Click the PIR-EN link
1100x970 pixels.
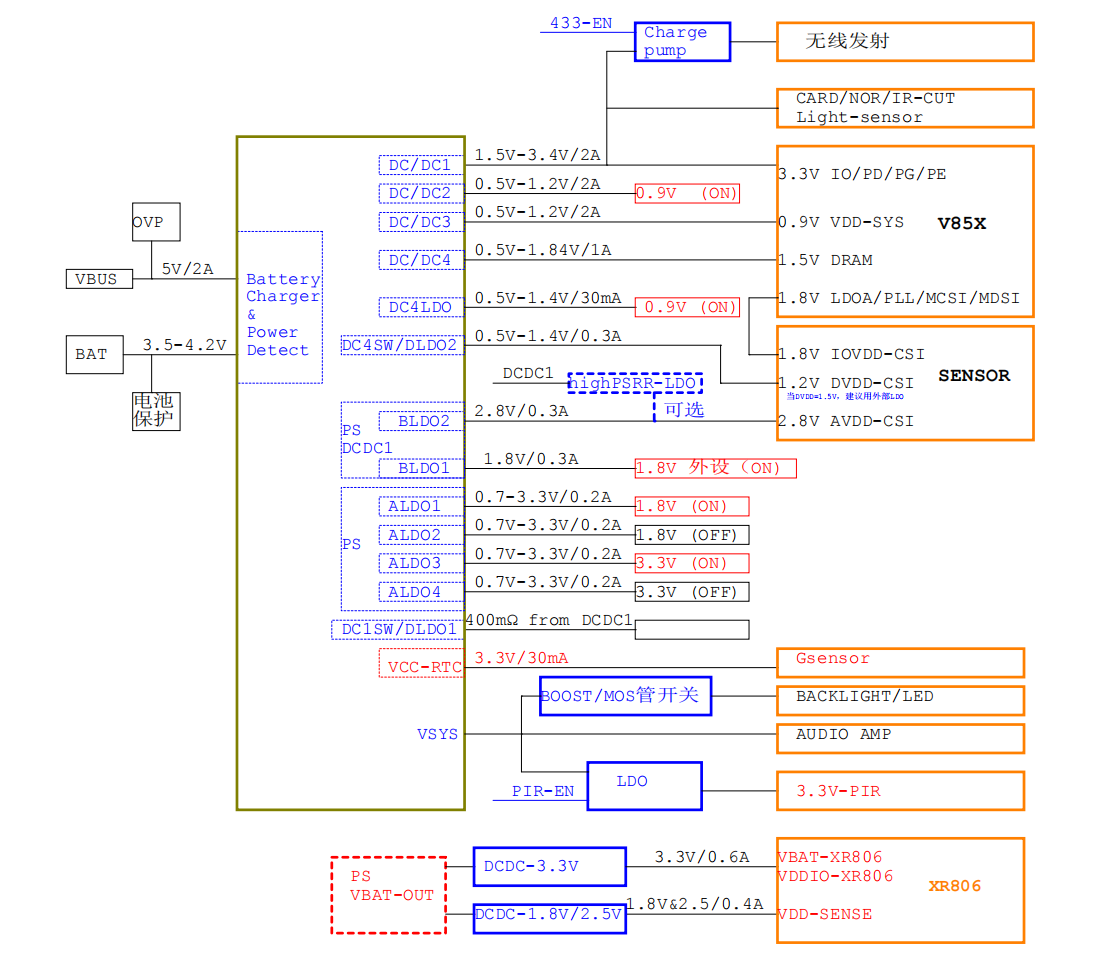pyautogui.click(x=544, y=791)
